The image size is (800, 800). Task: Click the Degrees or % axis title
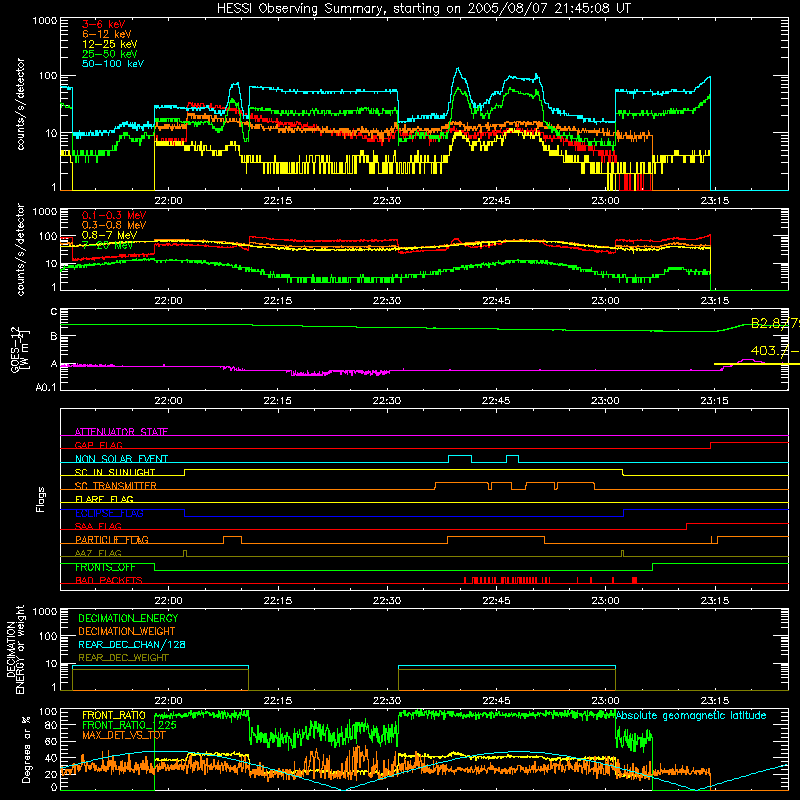tap(27, 750)
